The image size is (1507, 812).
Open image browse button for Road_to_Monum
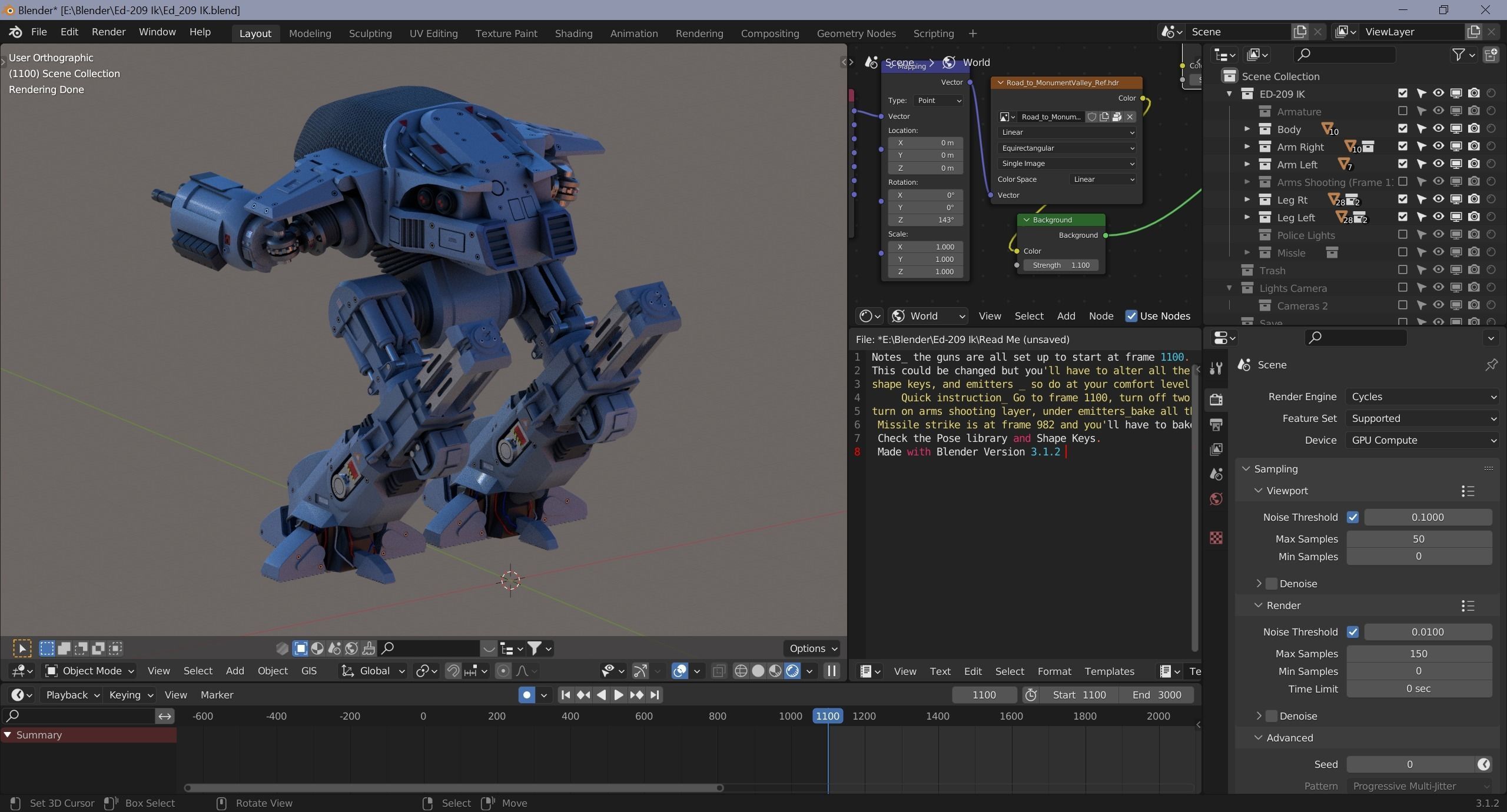[1008, 117]
